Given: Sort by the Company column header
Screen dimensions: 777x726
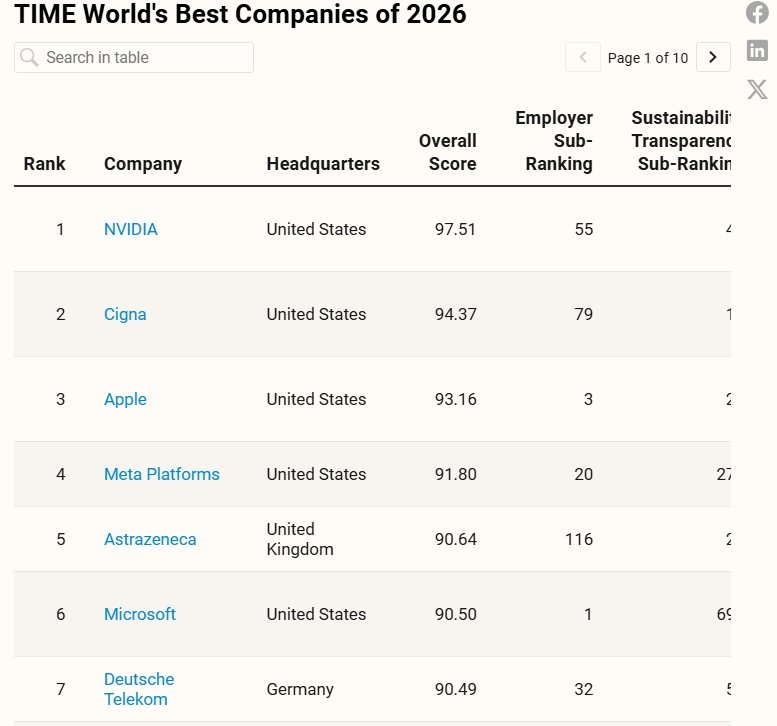Looking at the screenshot, I should point(143,164).
